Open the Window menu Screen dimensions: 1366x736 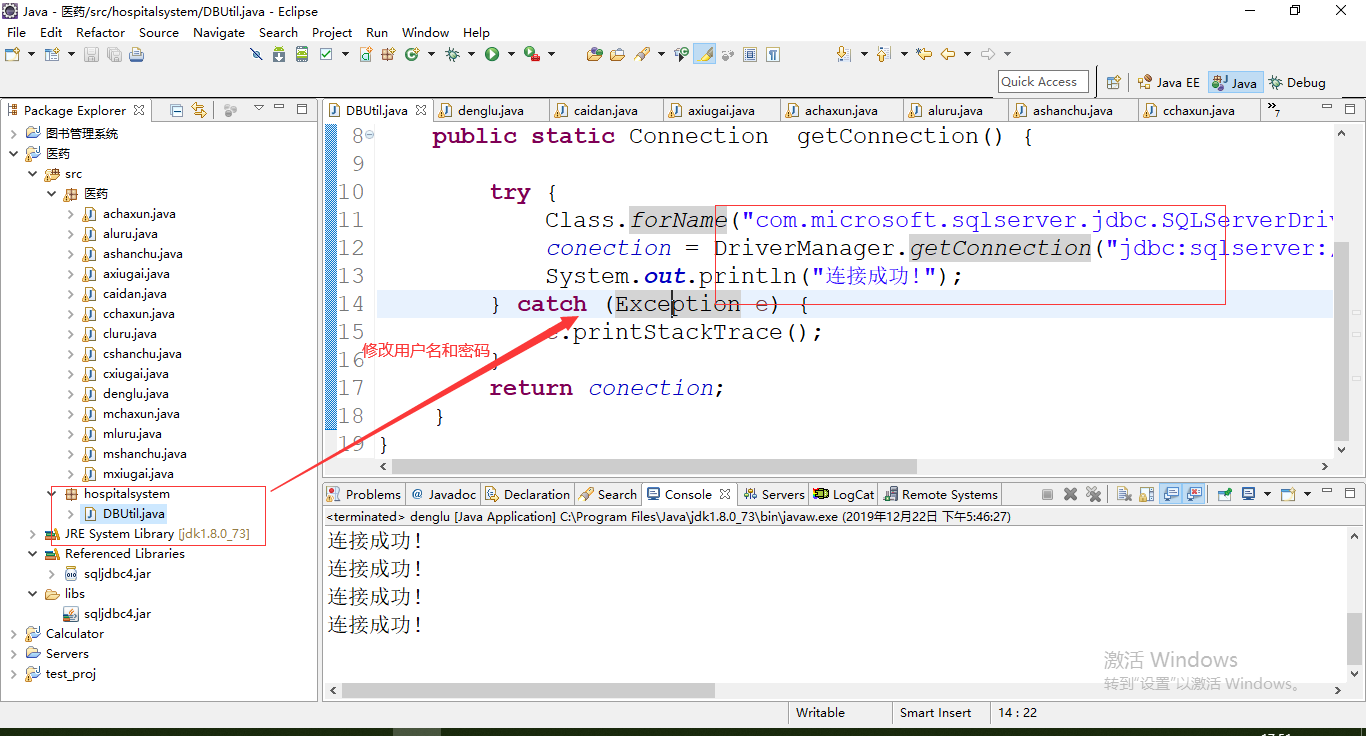426,32
